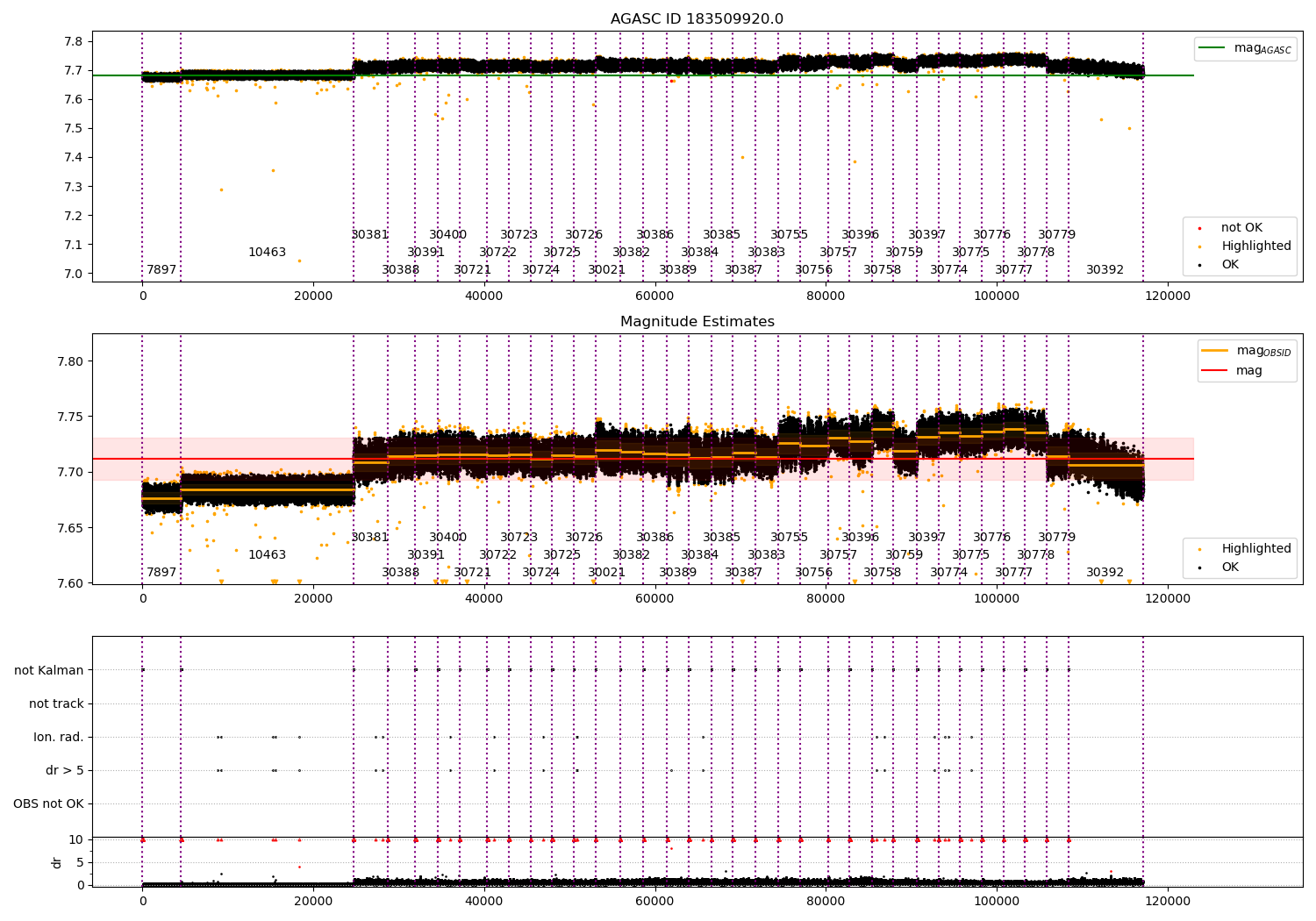Click obsid label 30755 in top plot
The width and height of the screenshot is (1316, 921).
(x=789, y=235)
